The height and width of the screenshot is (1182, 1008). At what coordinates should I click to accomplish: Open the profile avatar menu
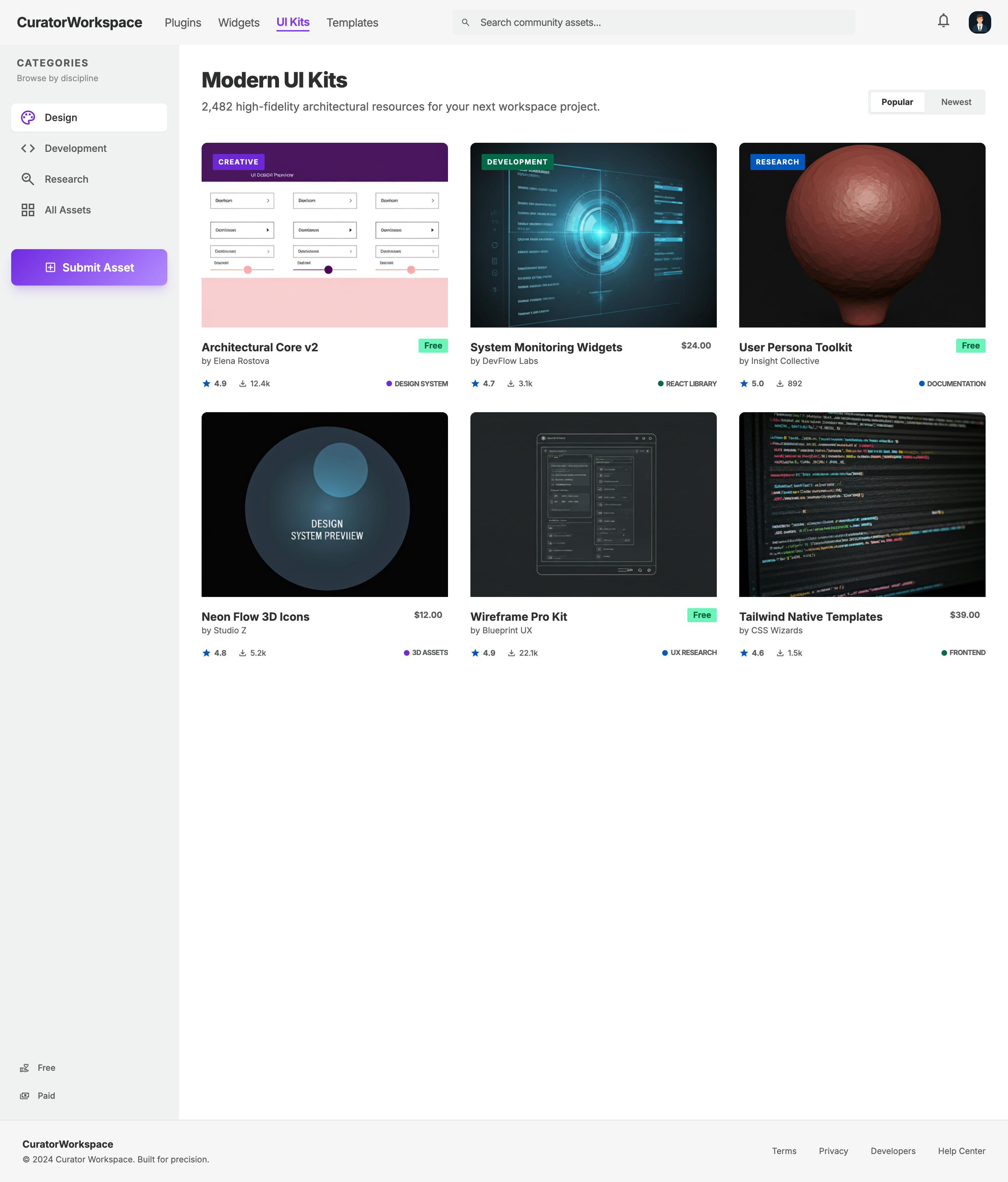click(980, 22)
